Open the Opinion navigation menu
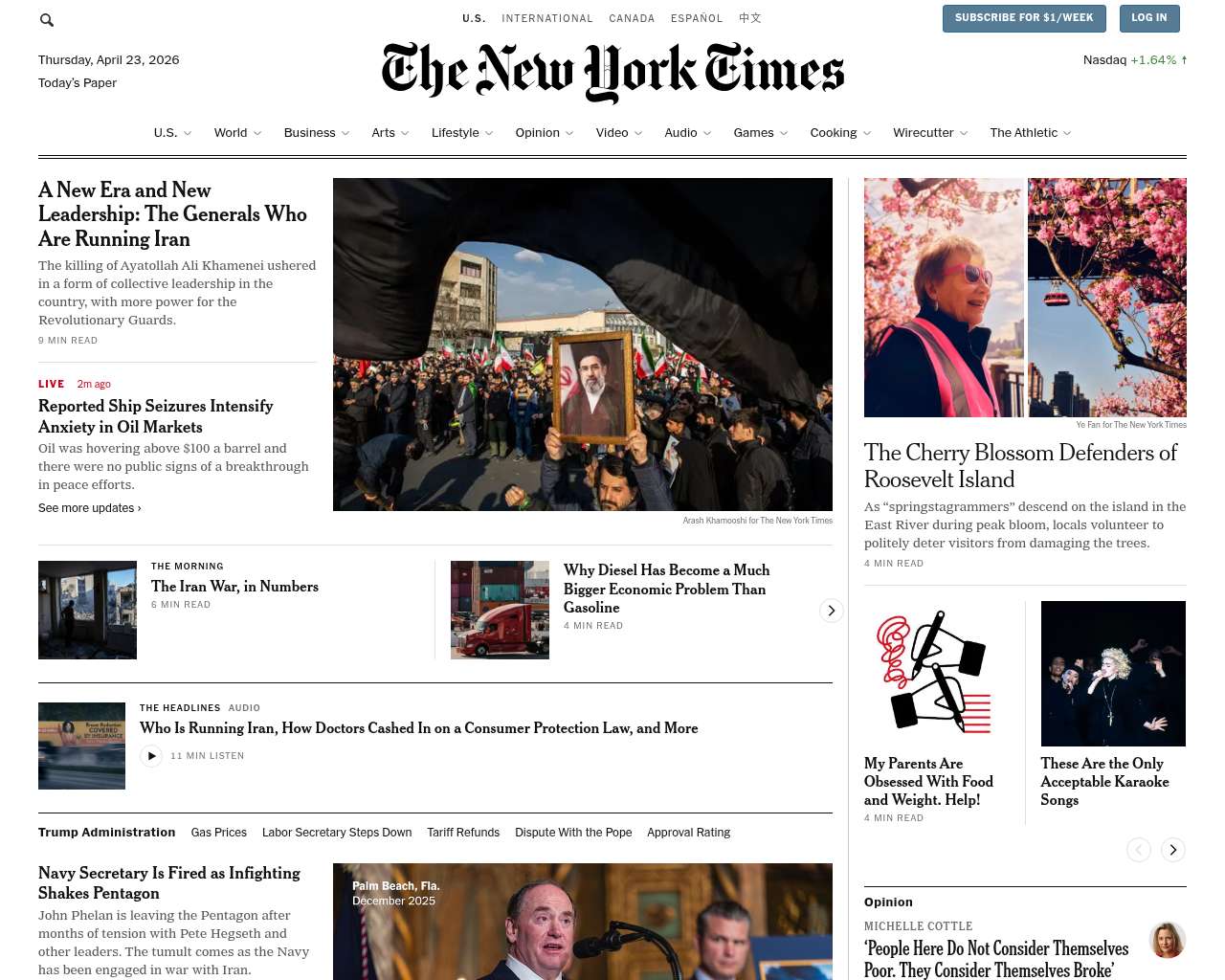 (545, 133)
